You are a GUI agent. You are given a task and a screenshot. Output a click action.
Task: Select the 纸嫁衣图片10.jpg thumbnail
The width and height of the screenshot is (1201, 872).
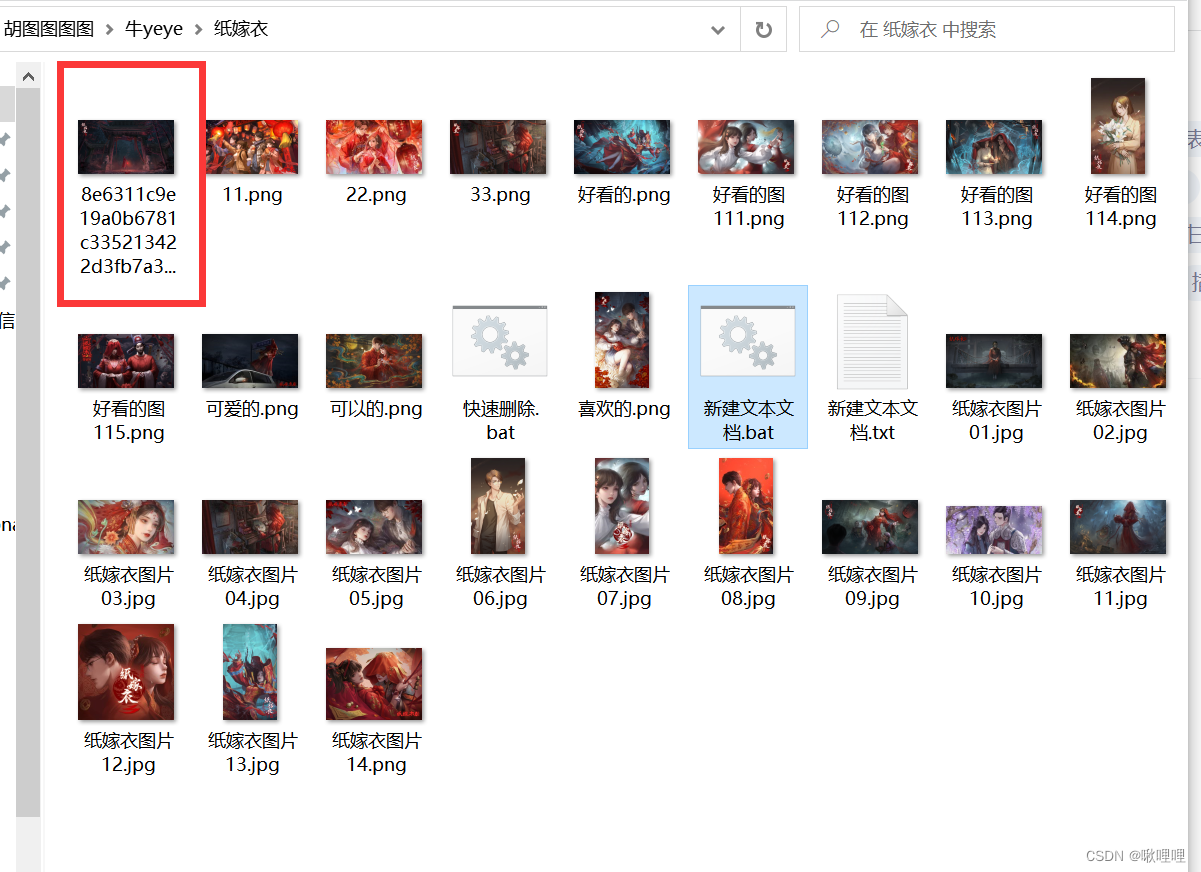click(x=994, y=530)
